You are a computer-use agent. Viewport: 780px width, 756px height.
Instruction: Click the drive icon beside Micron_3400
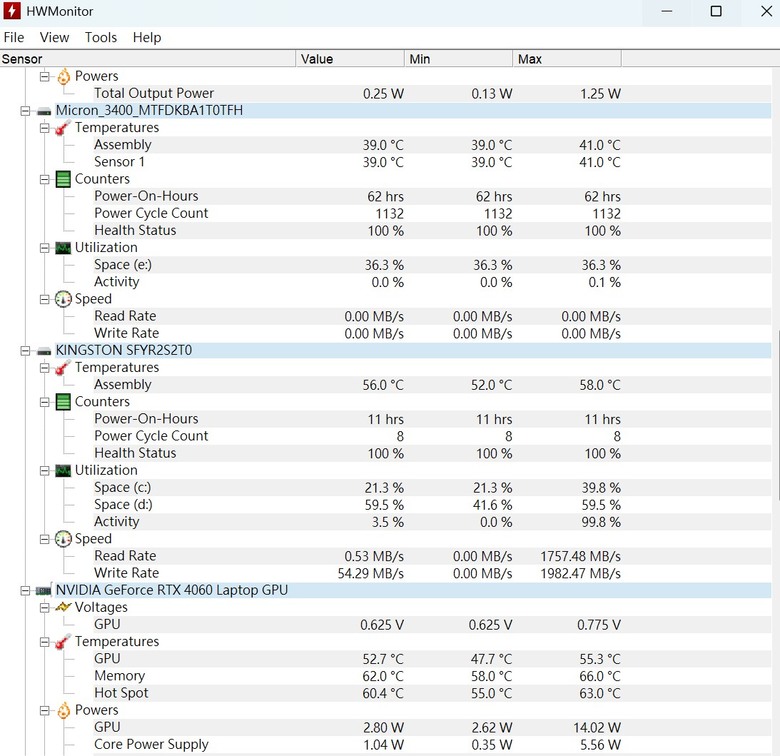(x=44, y=111)
